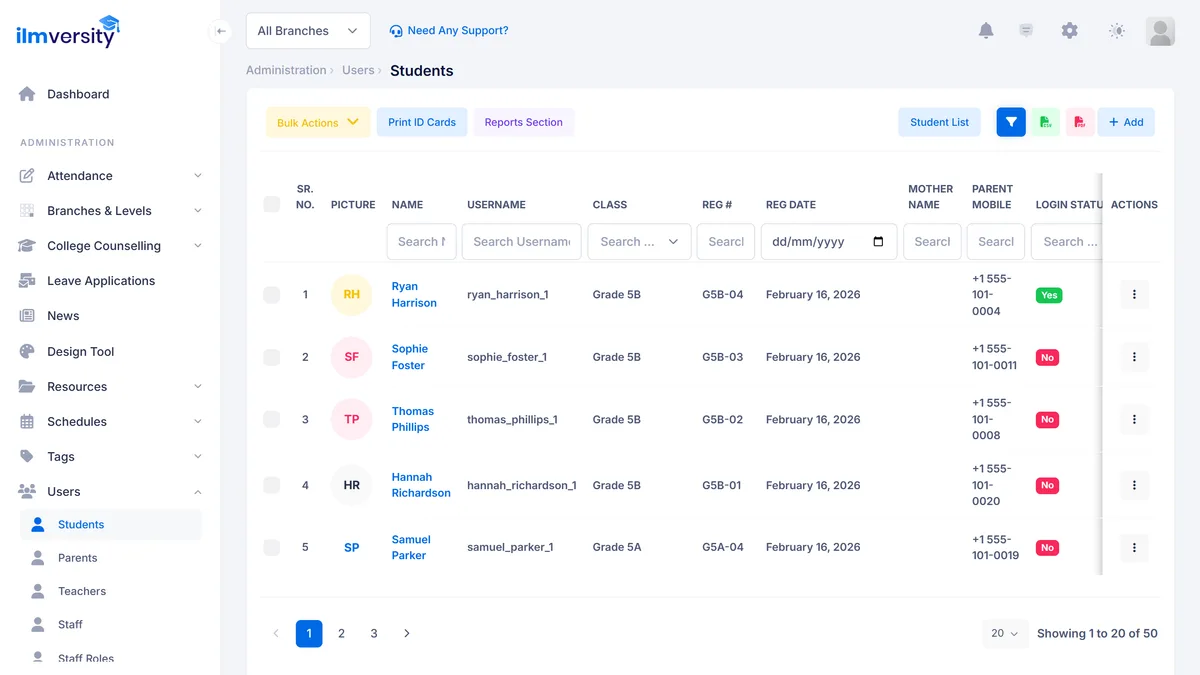Click the Reg Date filter field
The image size is (1200, 675).
pyautogui.click(x=828, y=242)
